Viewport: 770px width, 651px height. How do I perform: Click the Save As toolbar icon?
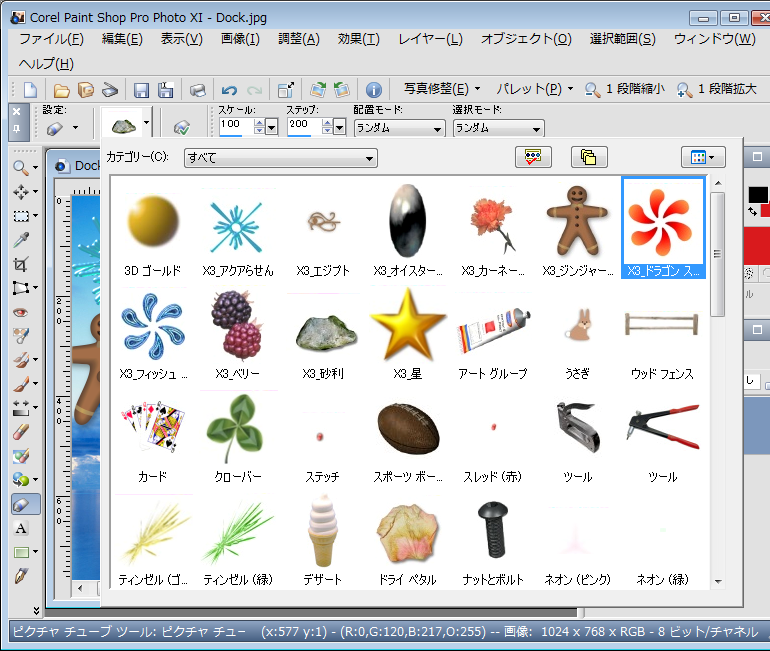pos(165,90)
